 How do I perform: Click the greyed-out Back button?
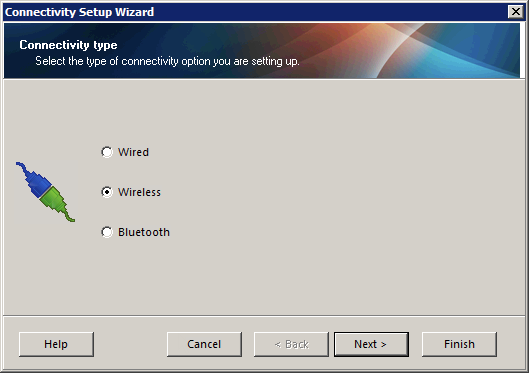pyautogui.click(x=291, y=344)
